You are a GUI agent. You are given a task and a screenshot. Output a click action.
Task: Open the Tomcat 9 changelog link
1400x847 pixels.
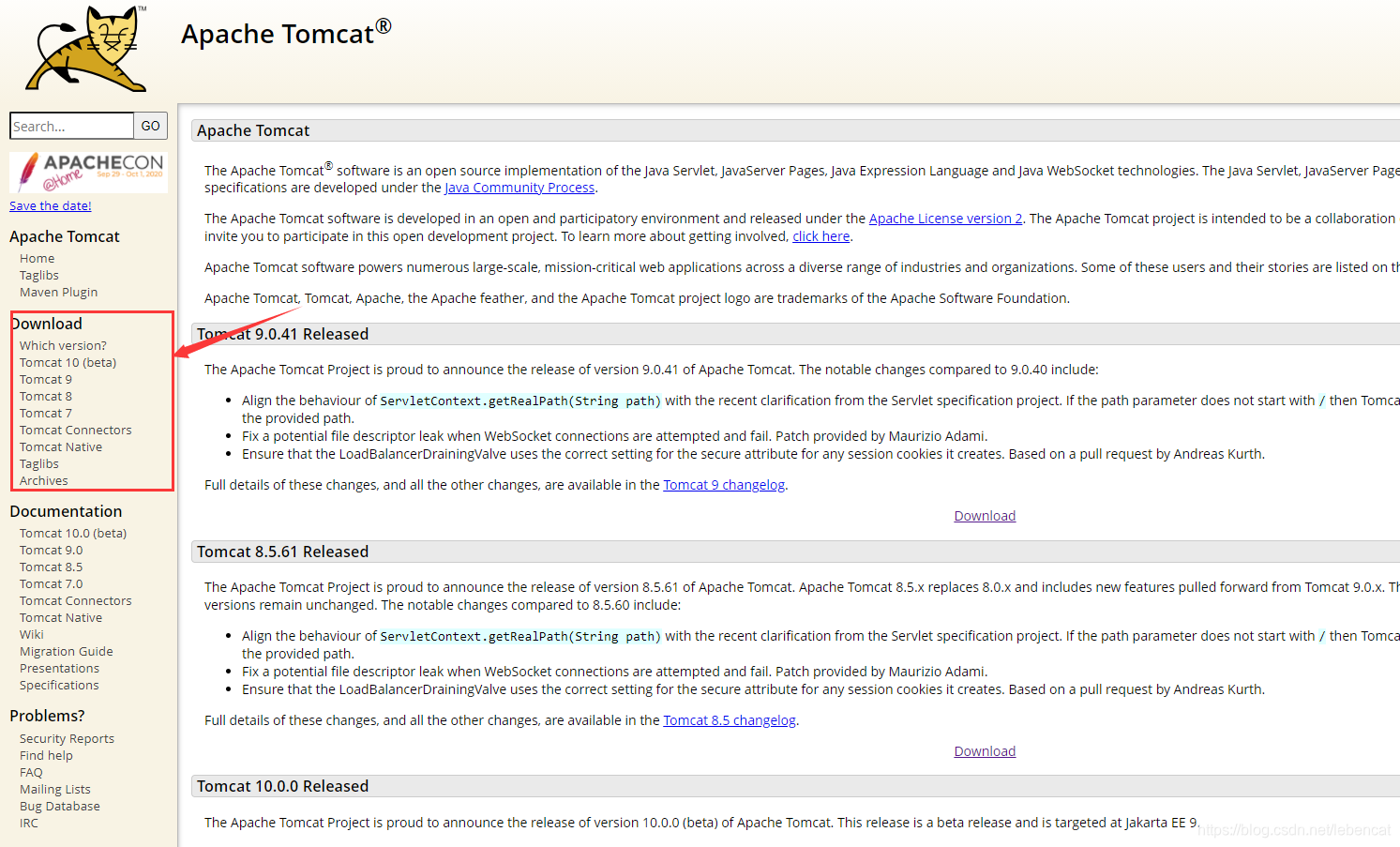tap(724, 485)
